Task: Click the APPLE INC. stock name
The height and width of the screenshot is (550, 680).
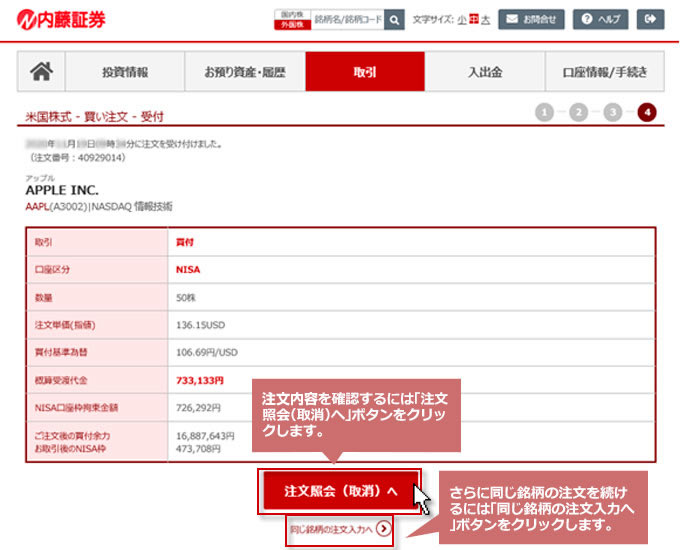Action: tap(62, 190)
